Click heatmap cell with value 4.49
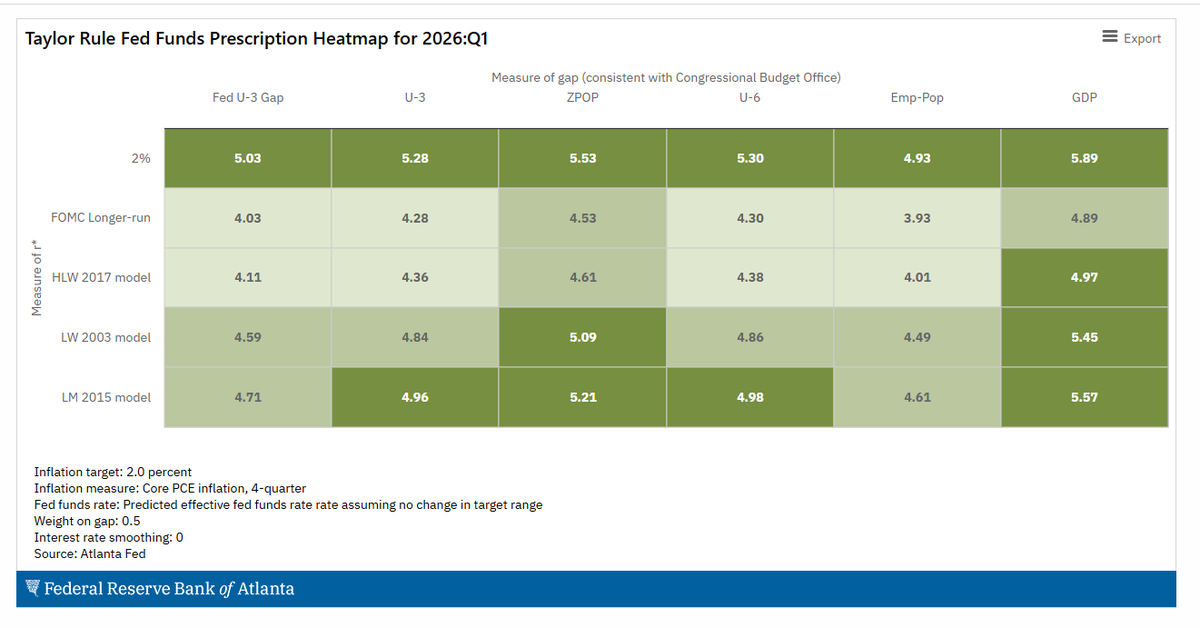This screenshot has height=628, width=1200. 917,337
